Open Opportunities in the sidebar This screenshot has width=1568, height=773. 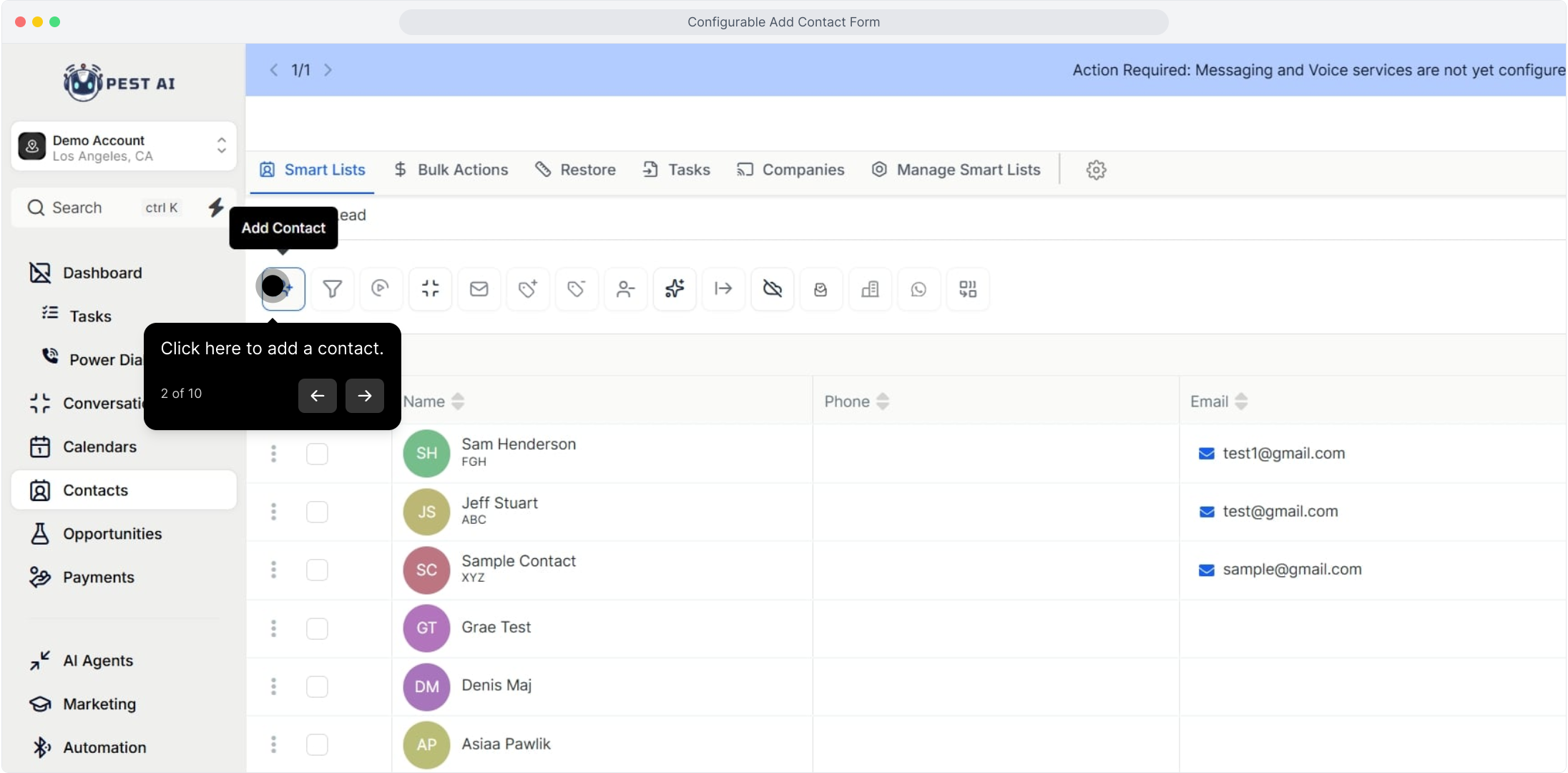click(112, 534)
